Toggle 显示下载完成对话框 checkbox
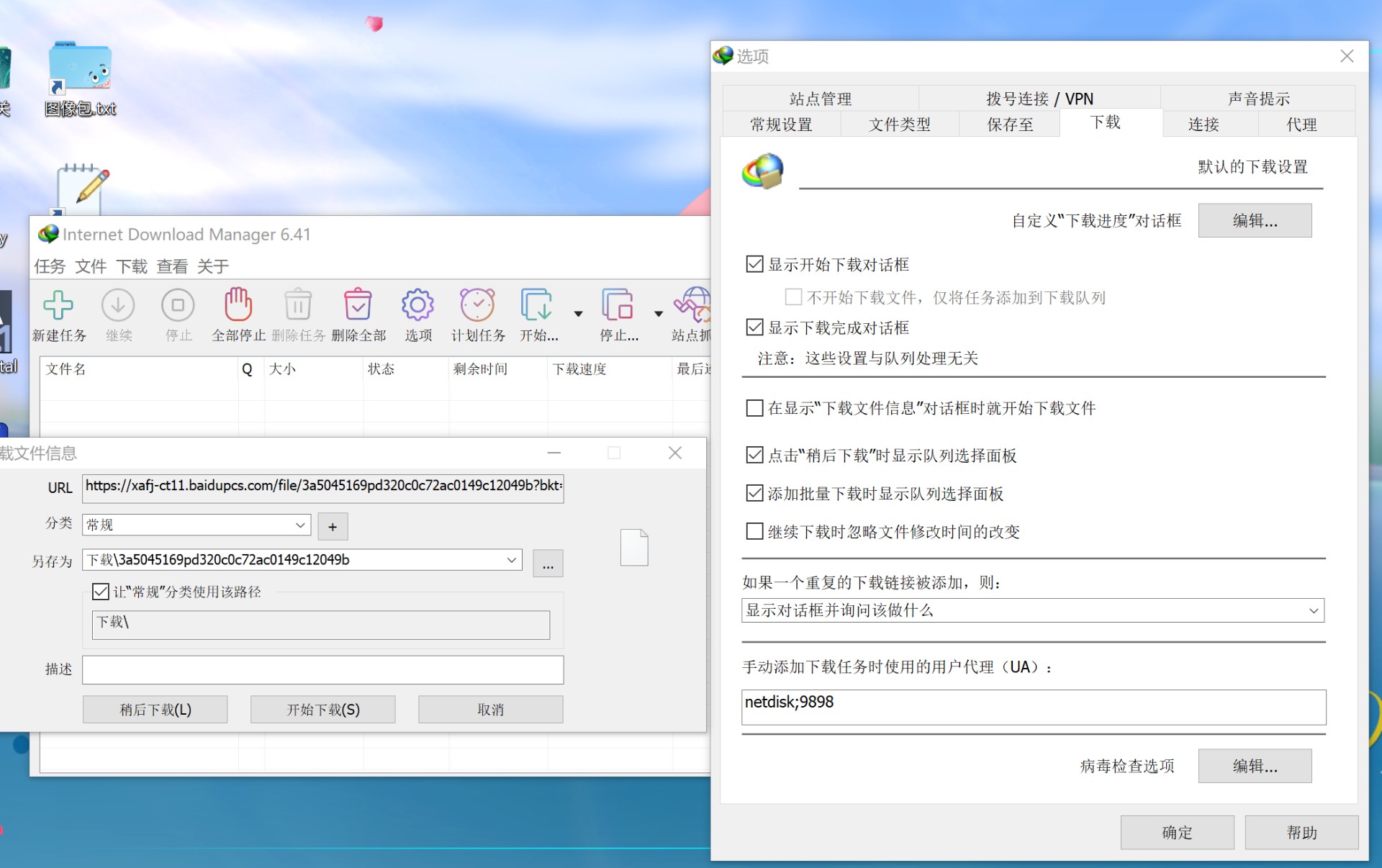 pos(754,327)
